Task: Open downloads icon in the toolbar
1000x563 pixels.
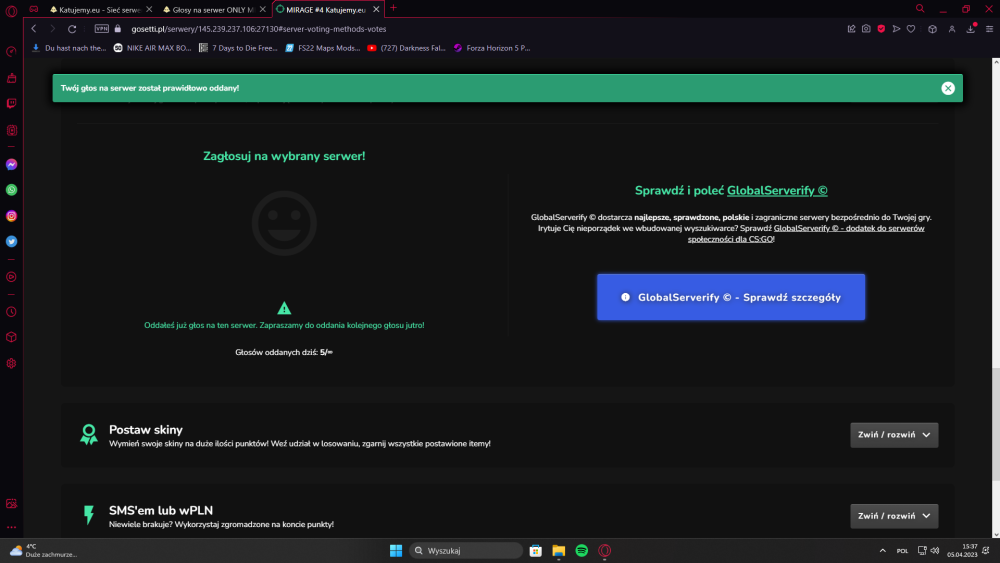Action: pos(971,29)
